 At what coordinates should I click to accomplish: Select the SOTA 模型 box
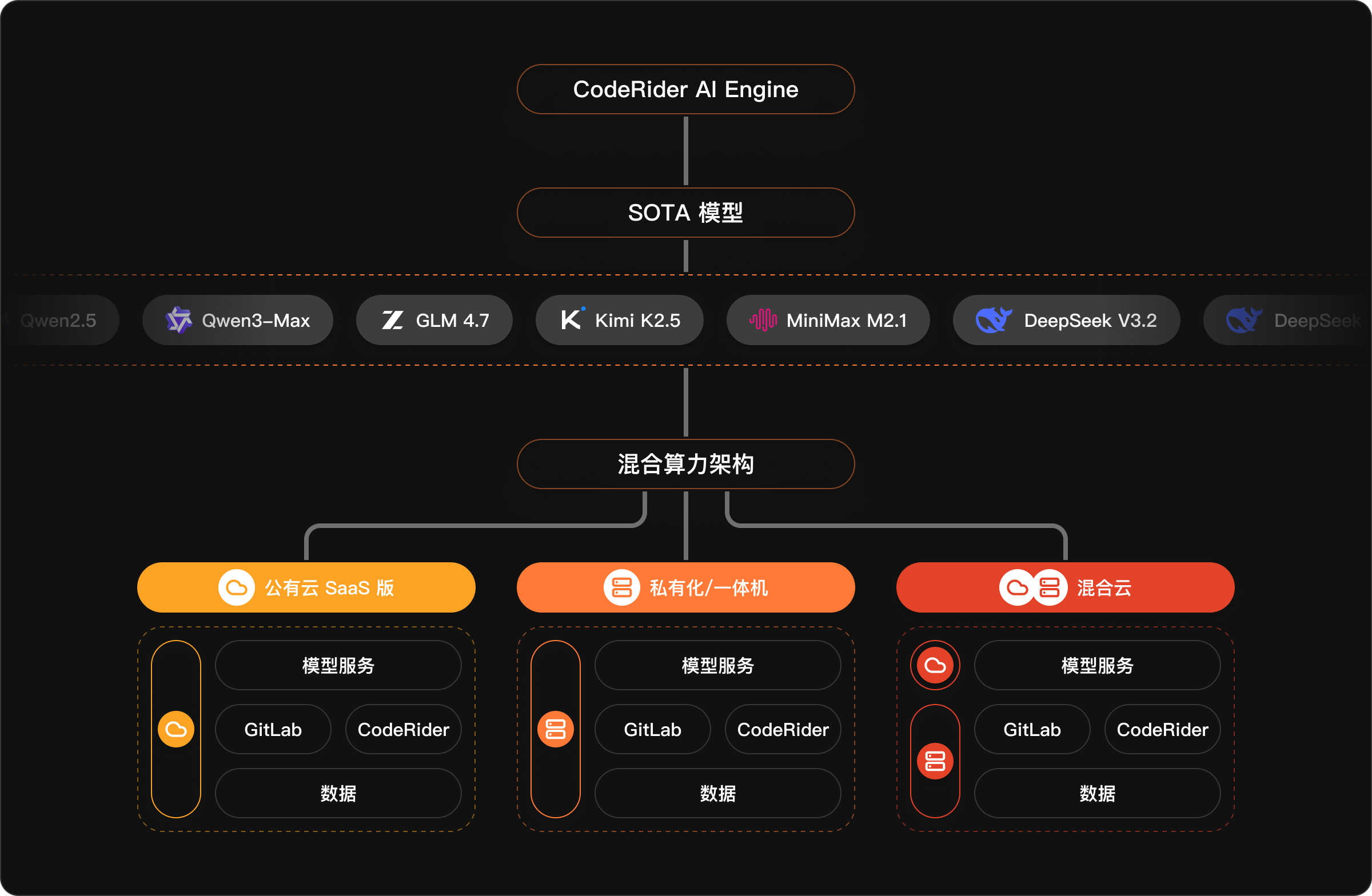[685, 213]
